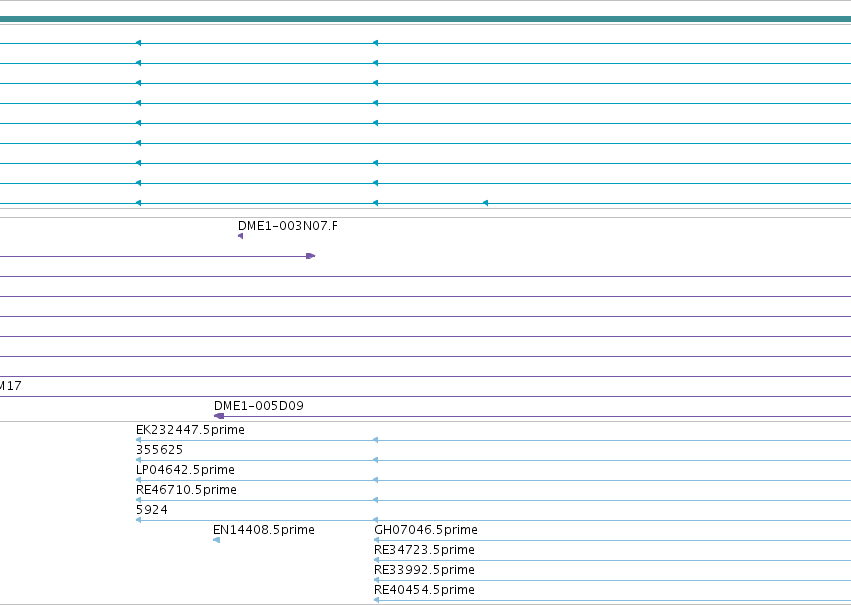The height and width of the screenshot is (605, 851).
Task: Click the GH07046.5prime label
Action: 426,530
